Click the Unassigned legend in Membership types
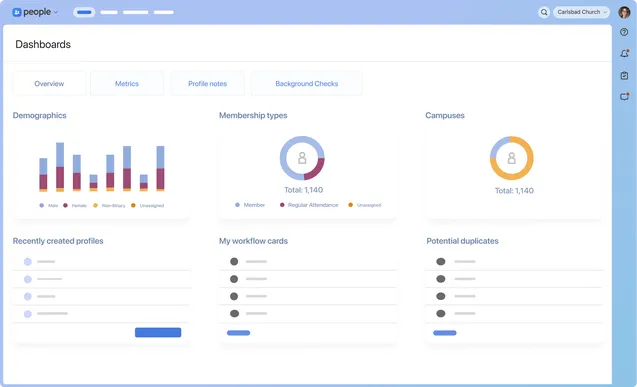 pyautogui.click(x=365, y=205)
